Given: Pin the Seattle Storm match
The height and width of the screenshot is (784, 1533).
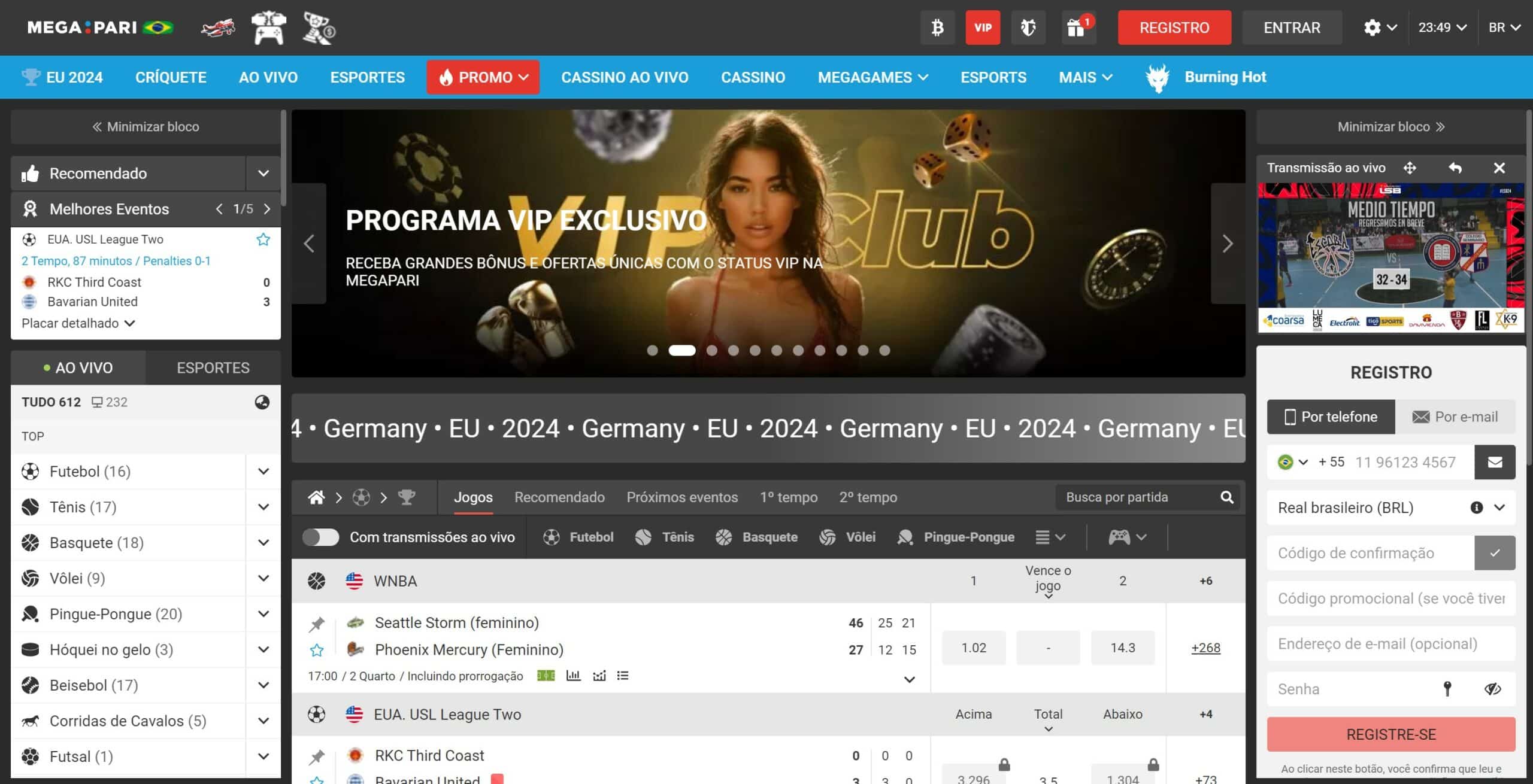Looking at the screenshot, I should (x=316, y=624).
